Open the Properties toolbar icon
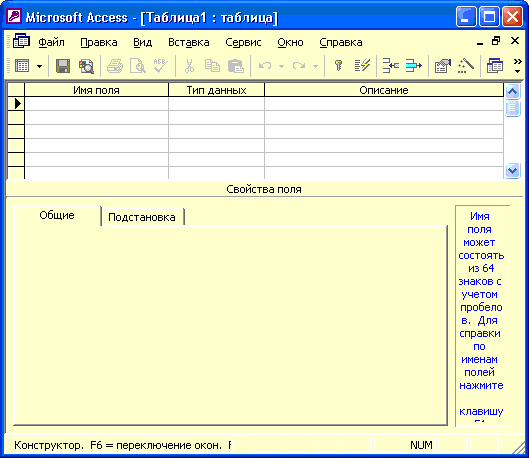 (443, 65)
